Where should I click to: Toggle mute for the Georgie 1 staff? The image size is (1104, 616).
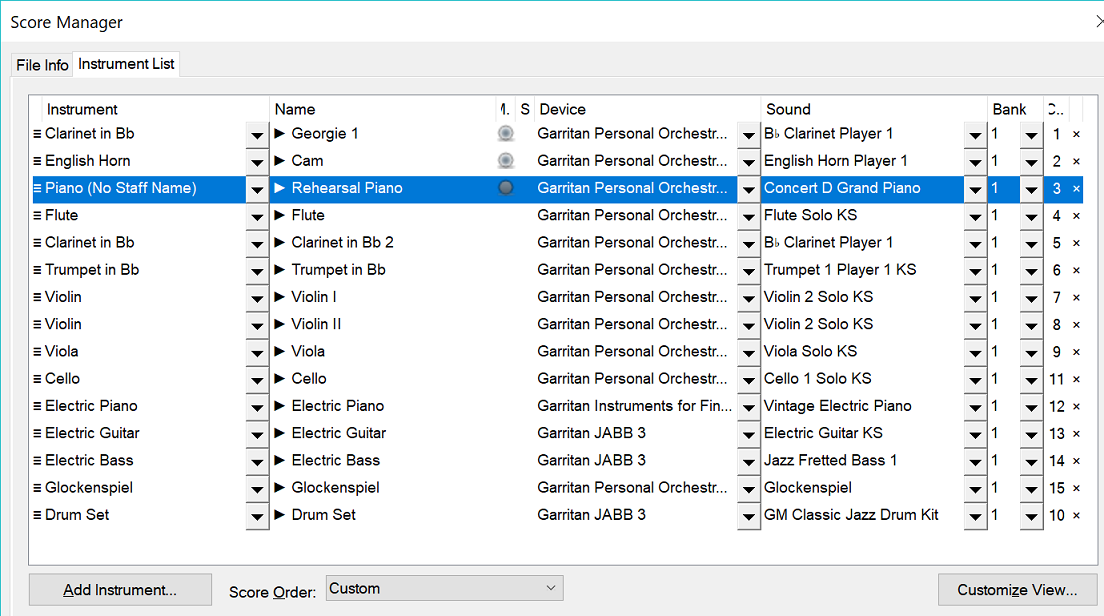pos(506,134)
